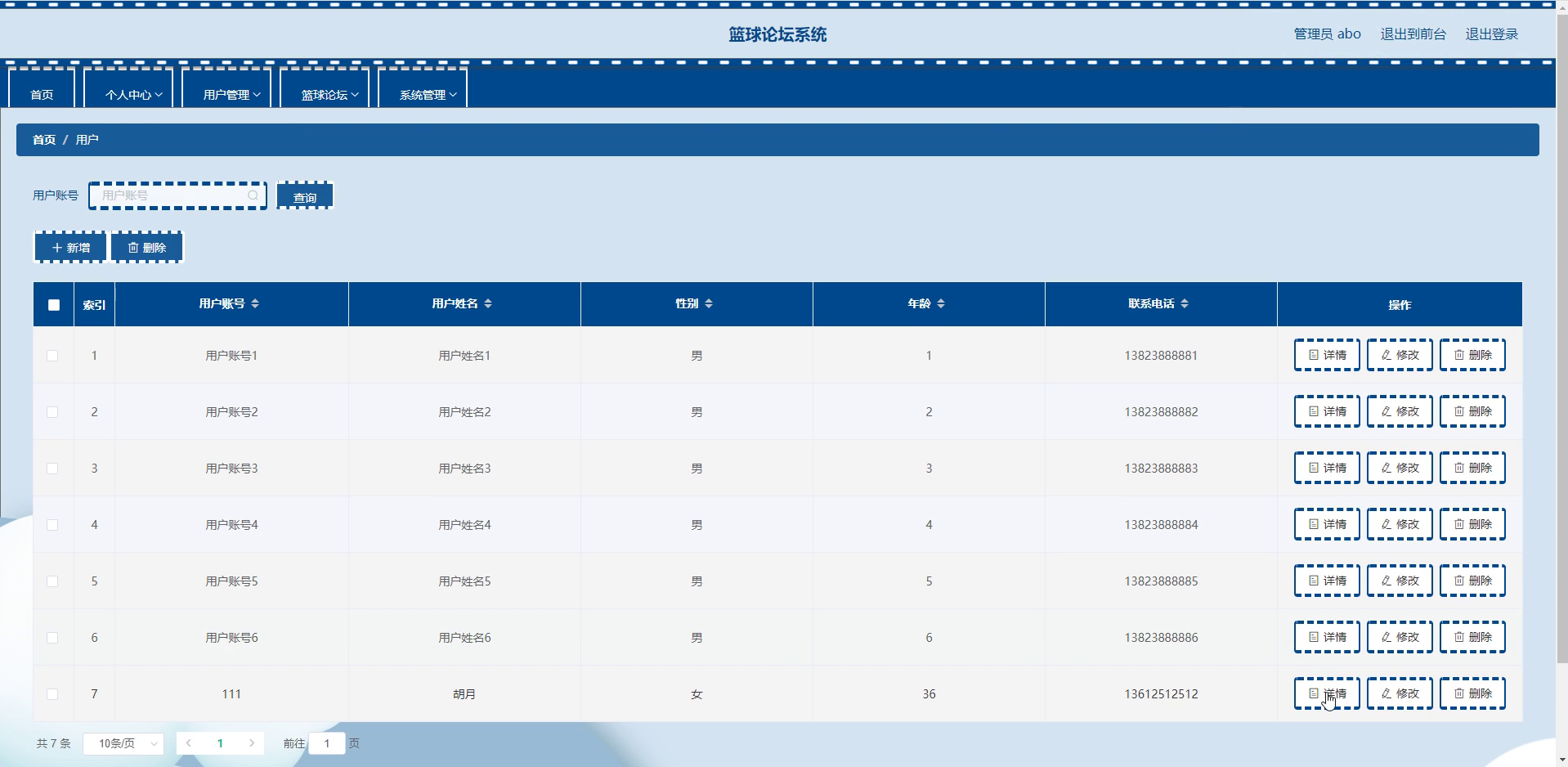The image size is (1568, 767).
Task: Edit 用户账号4 row with 修改
Action: (x=1400, y=524)
